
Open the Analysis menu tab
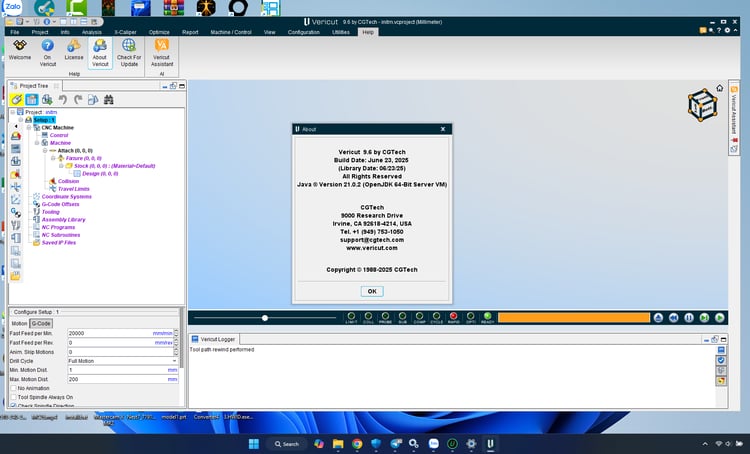coord(91,32)
